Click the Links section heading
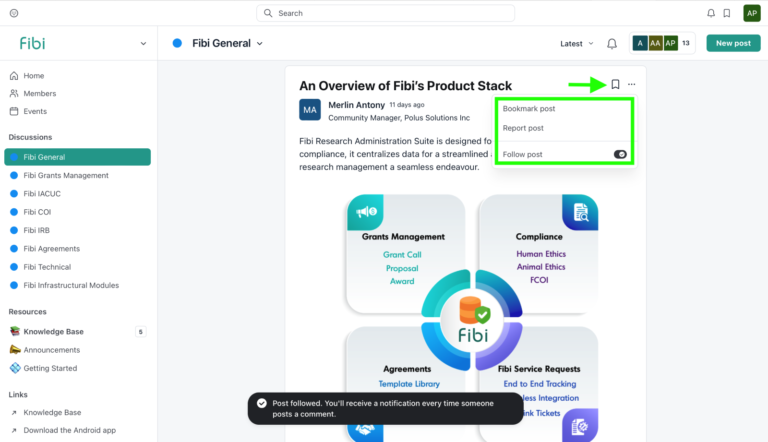This screenshot has height=442, width=768. point(18,394)
